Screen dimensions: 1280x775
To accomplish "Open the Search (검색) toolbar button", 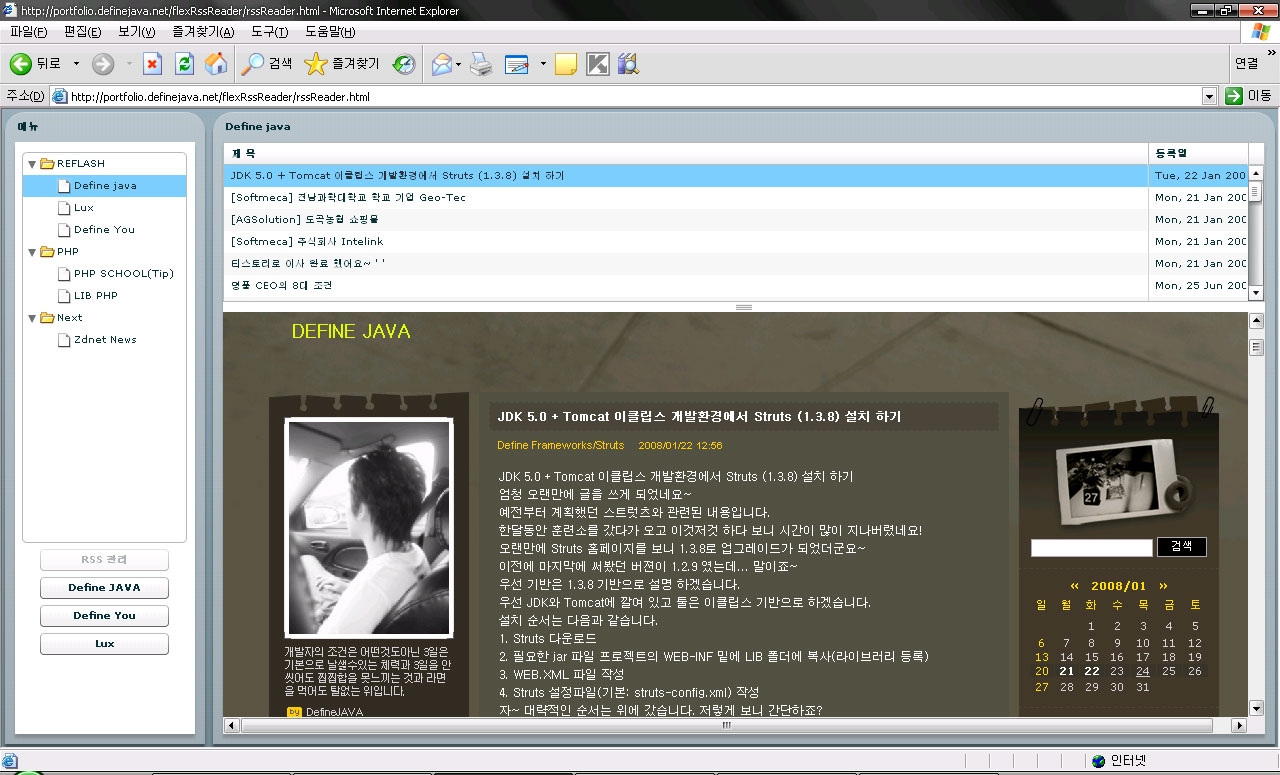I will coord(267,64).
